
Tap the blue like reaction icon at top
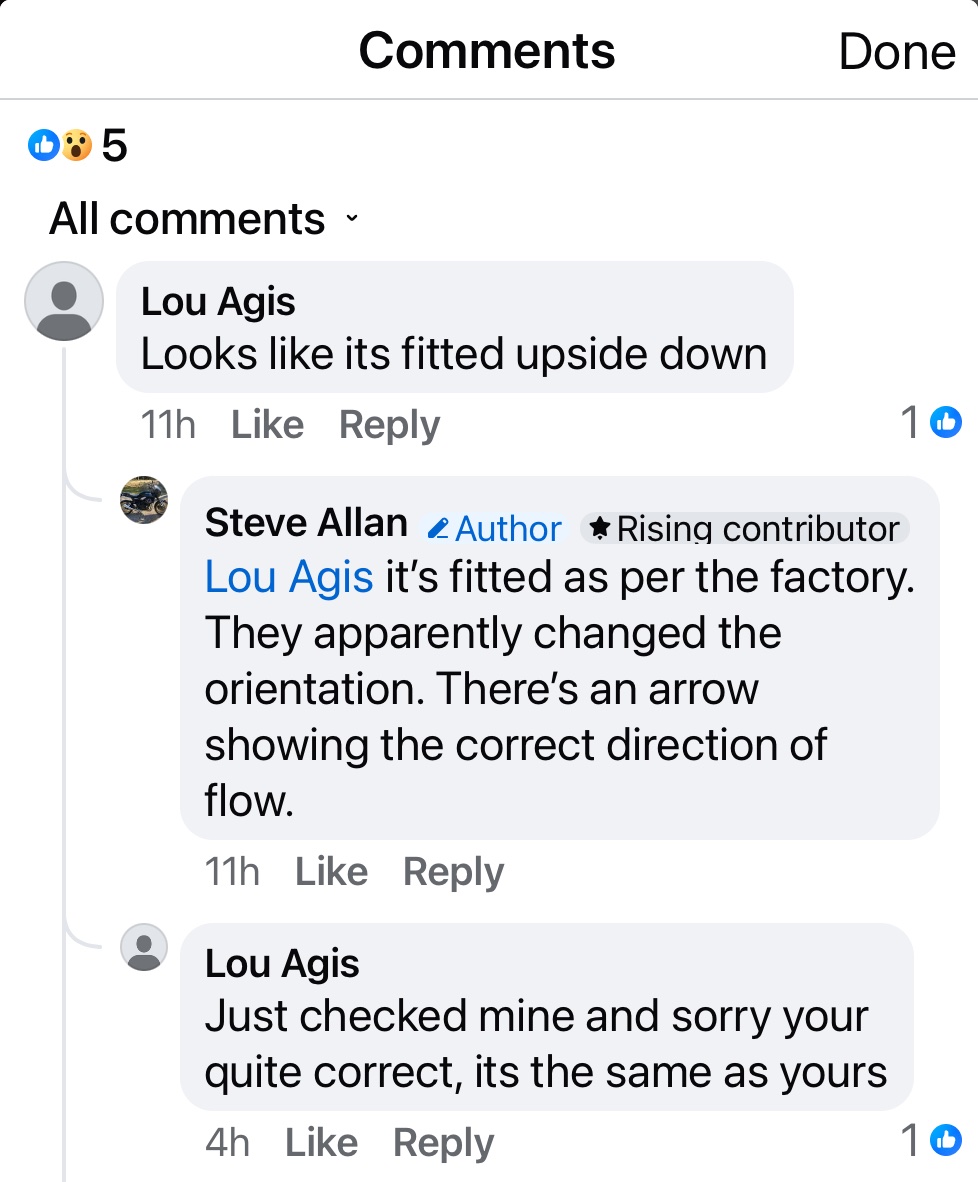click(43, 146)
